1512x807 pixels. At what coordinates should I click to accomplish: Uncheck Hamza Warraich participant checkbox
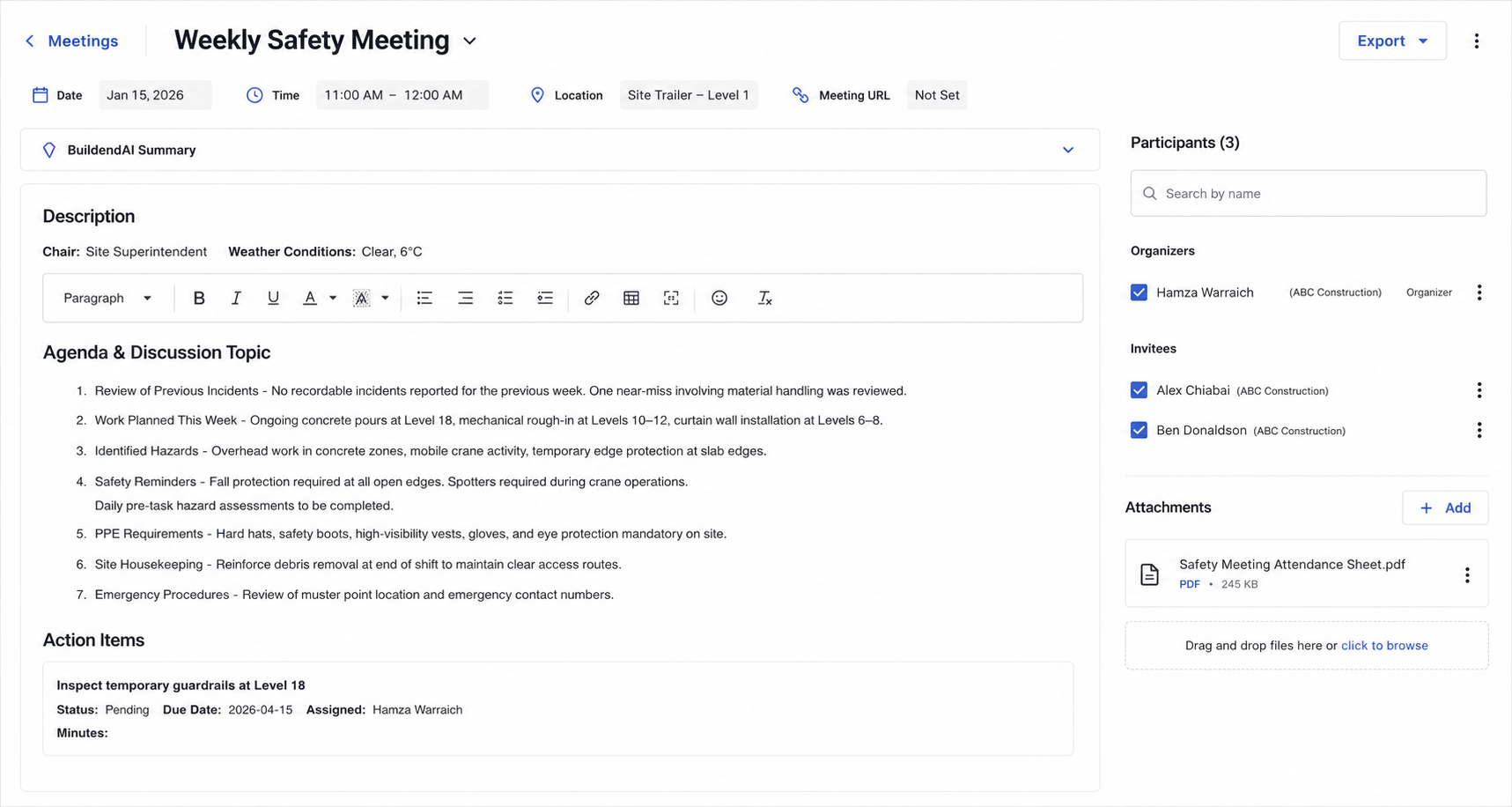[x=1139, y=292]
